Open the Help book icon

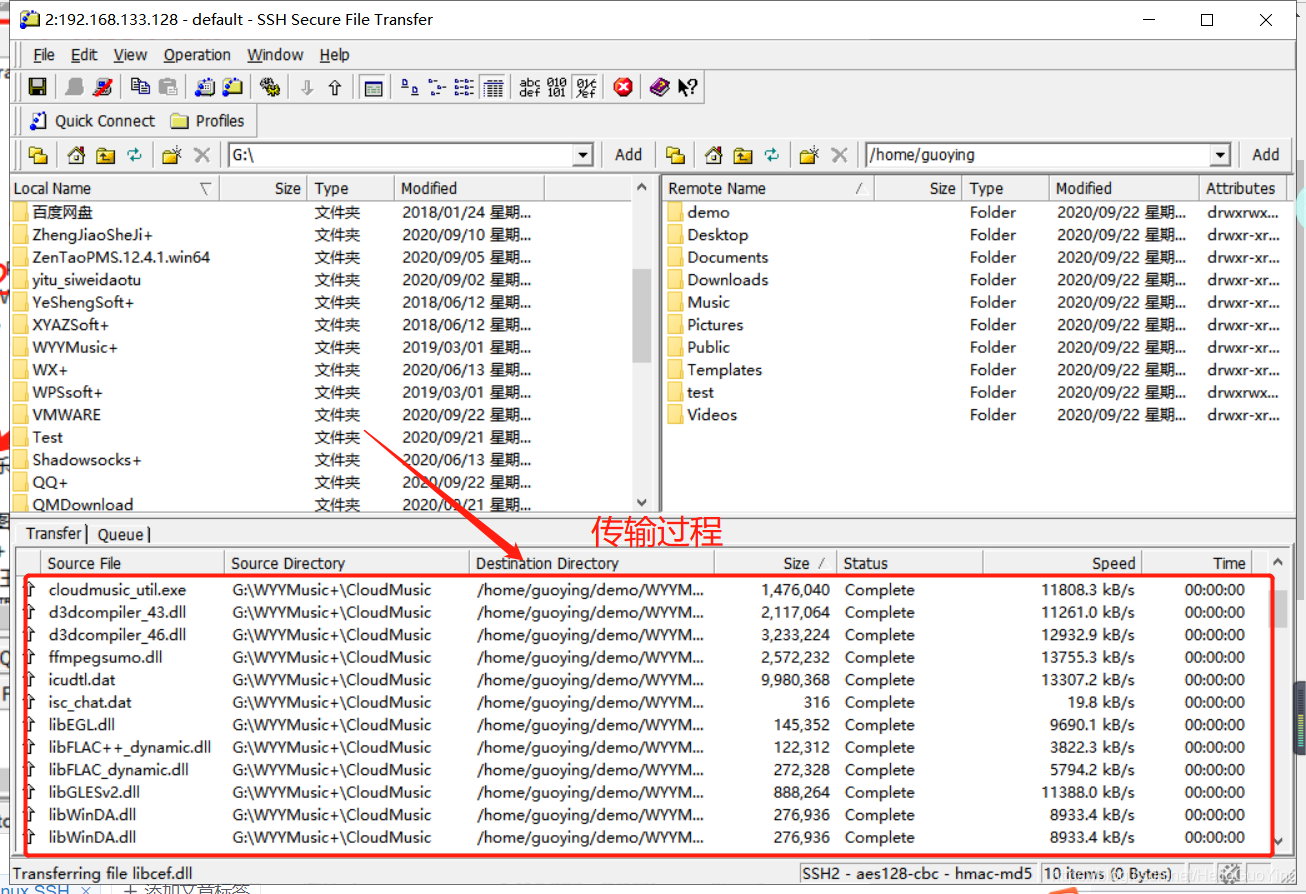[x=658, y=87]
